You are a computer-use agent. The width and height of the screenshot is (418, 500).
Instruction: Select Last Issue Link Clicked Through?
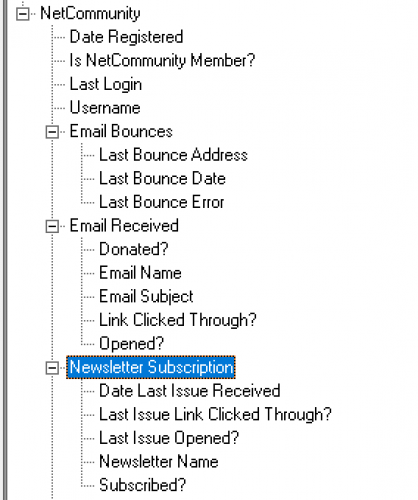pos(215,414)
